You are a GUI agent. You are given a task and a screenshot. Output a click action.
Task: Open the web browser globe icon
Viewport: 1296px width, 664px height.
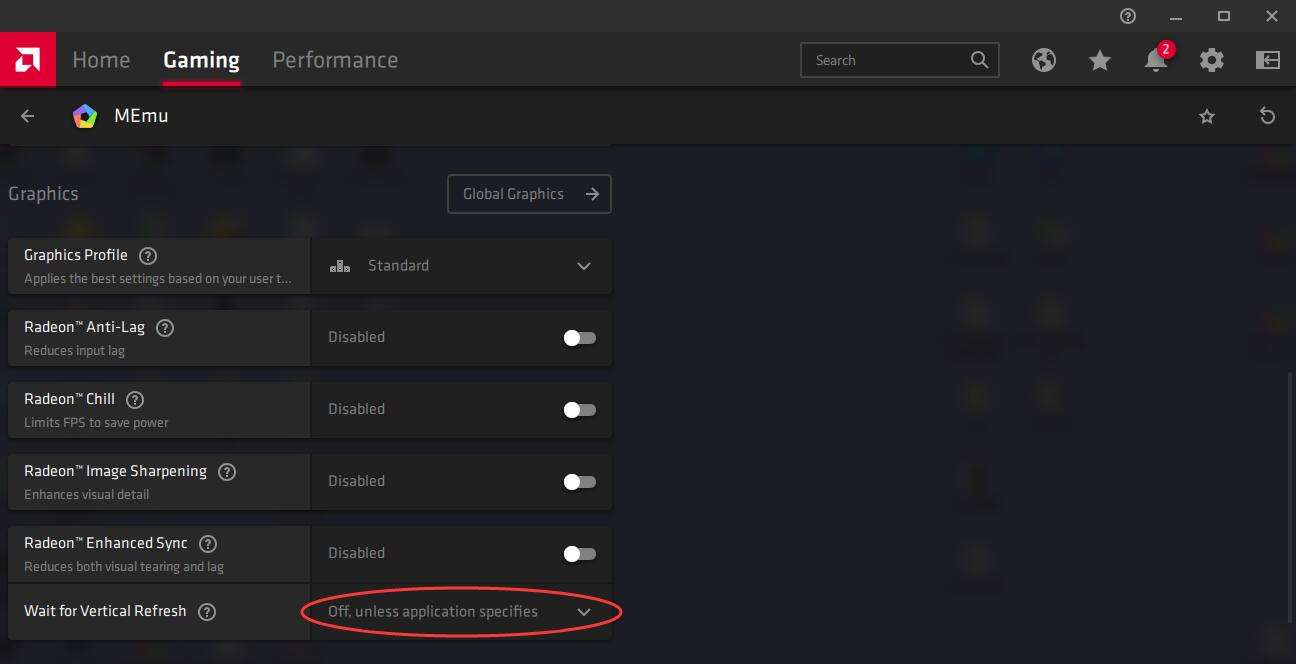tap(1044, 60)
